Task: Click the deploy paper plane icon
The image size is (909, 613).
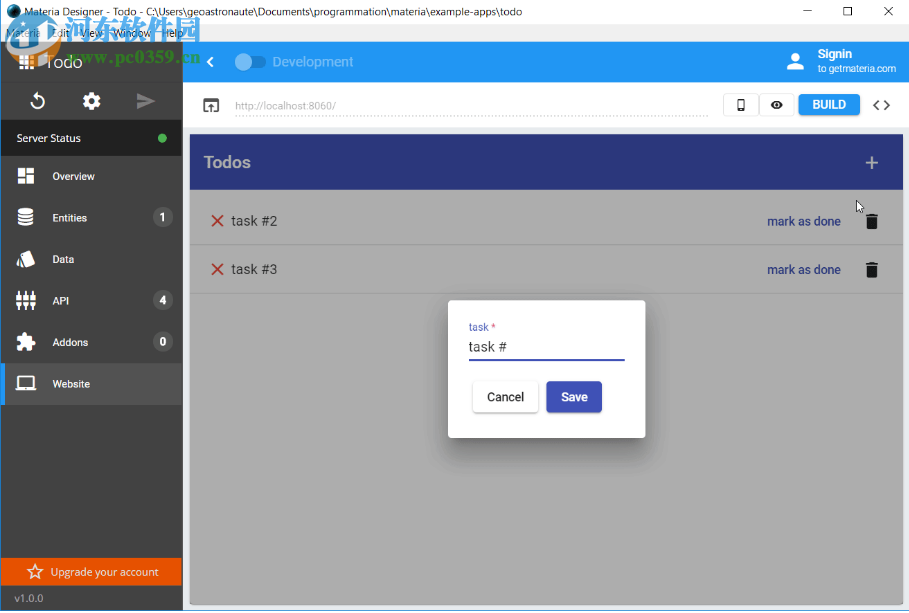Action: tap(146, 101)
